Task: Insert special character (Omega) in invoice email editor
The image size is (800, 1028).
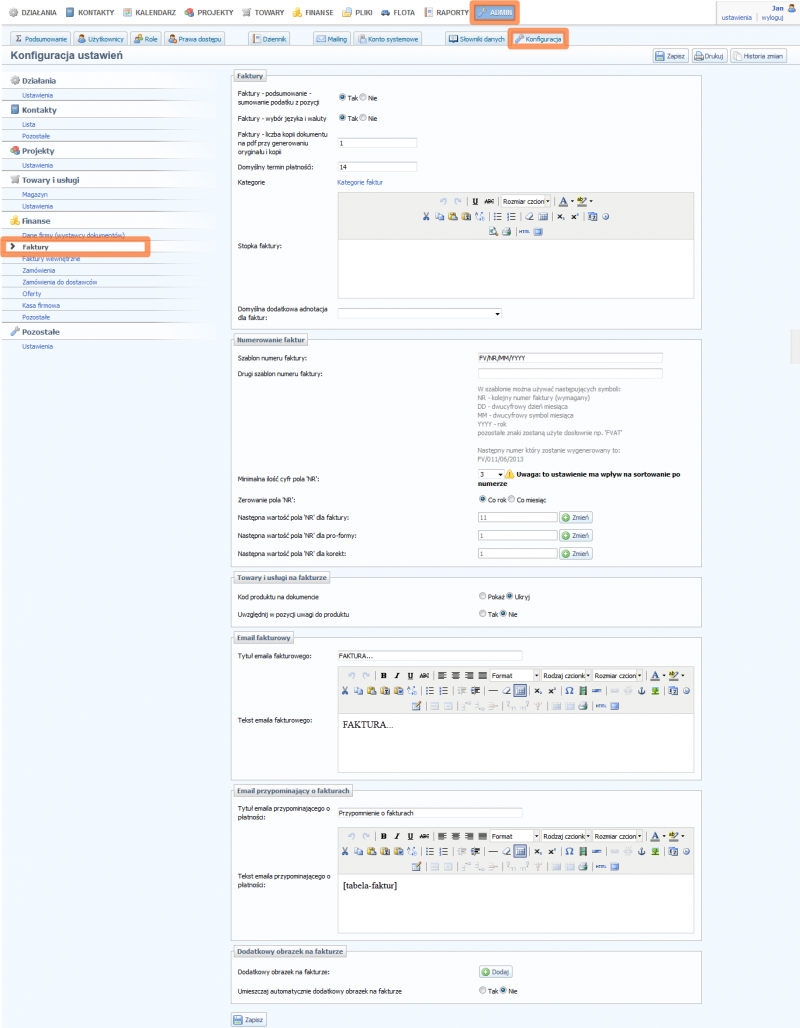Action: 568,690
